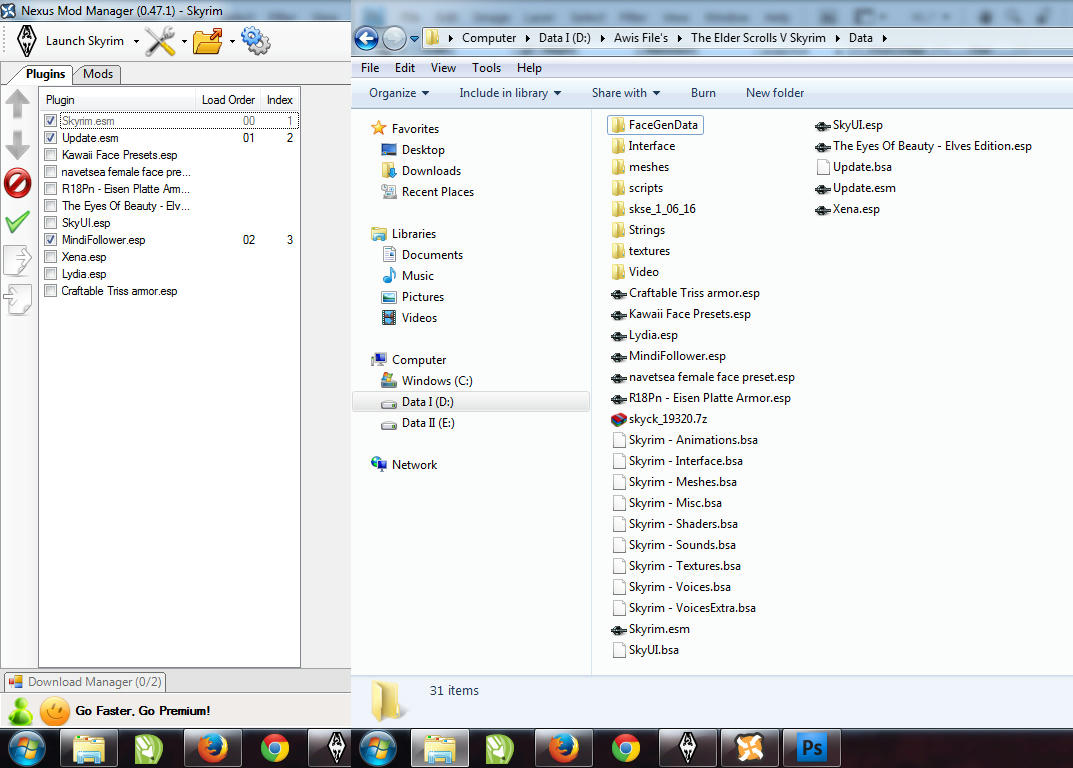Open the Organize dropdown menu

(x=398, y=93)
